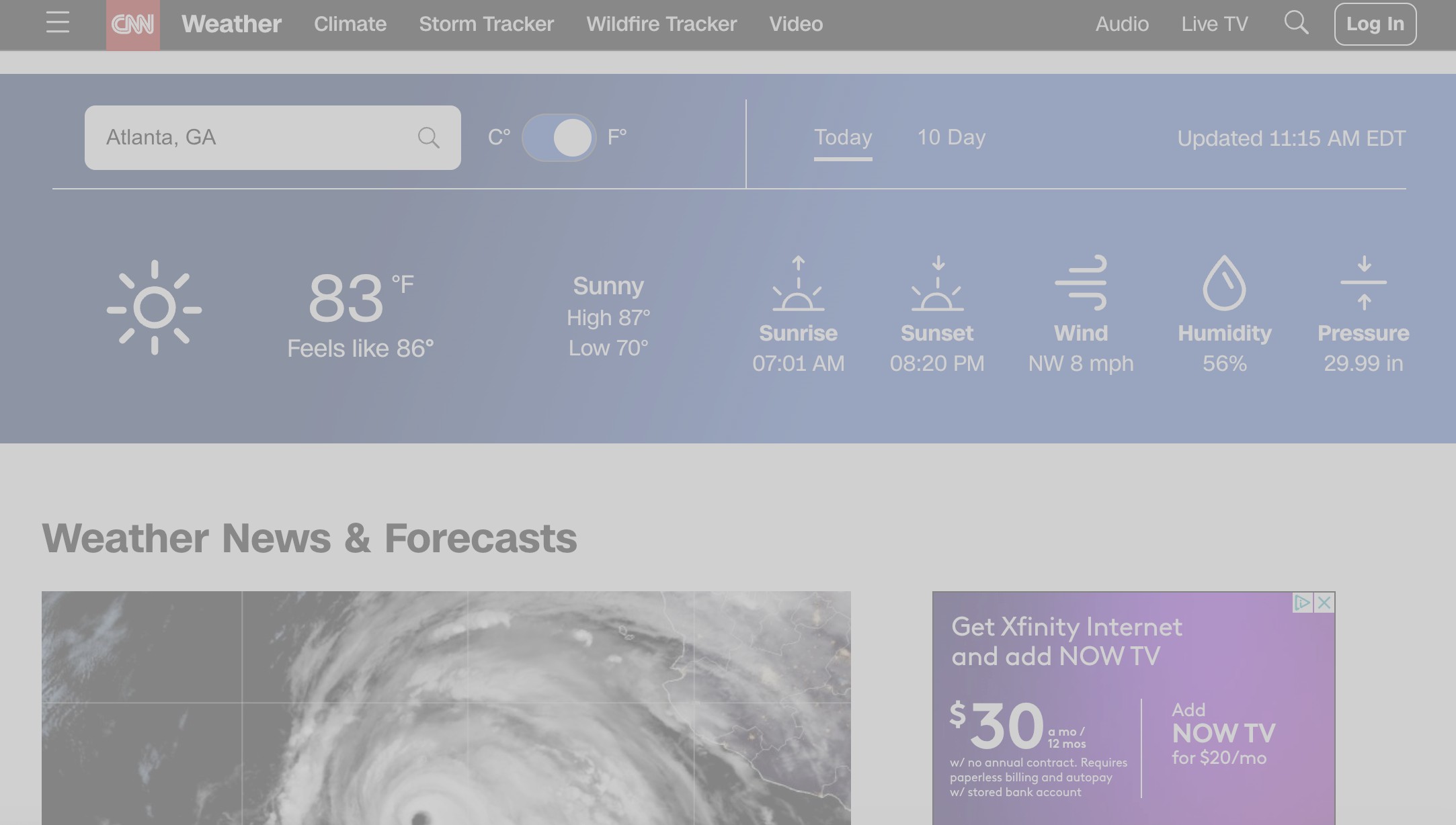Click search icon inside Atlanta location field

pos(428,138)
